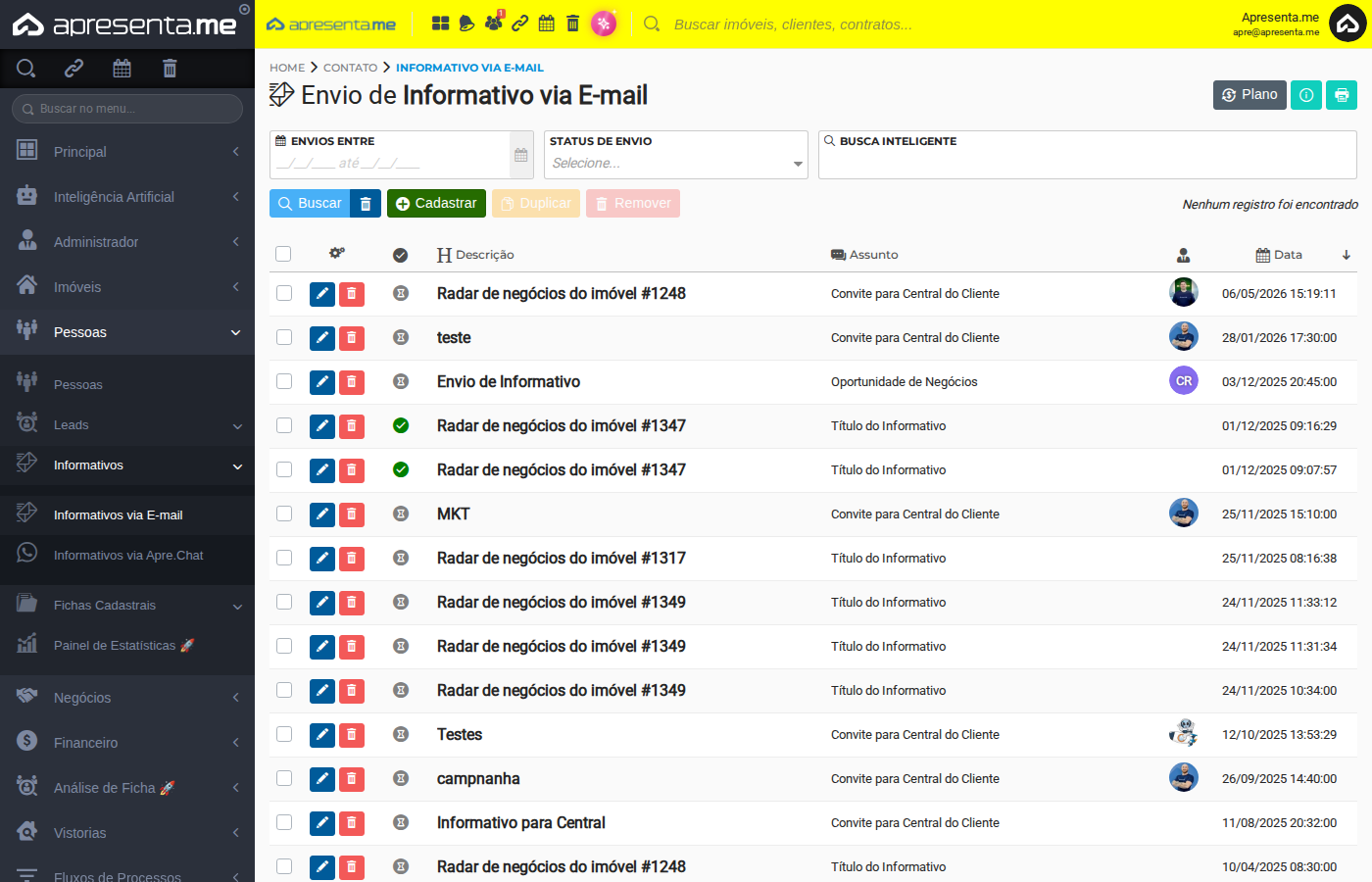Screen dimensions: 1372x882
Task: Click the green Cadastrar button
Action: [436, 203]
